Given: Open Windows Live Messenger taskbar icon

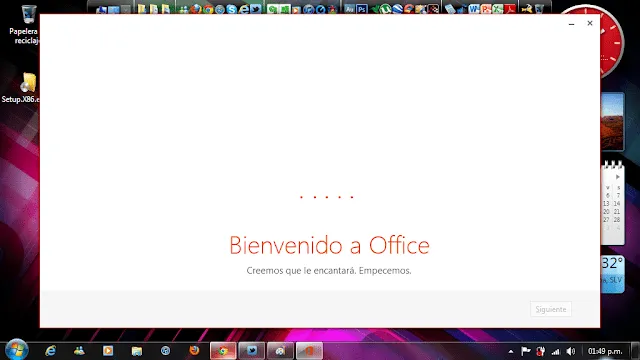Looking at the screenshot, I should (x=79, y=351).
